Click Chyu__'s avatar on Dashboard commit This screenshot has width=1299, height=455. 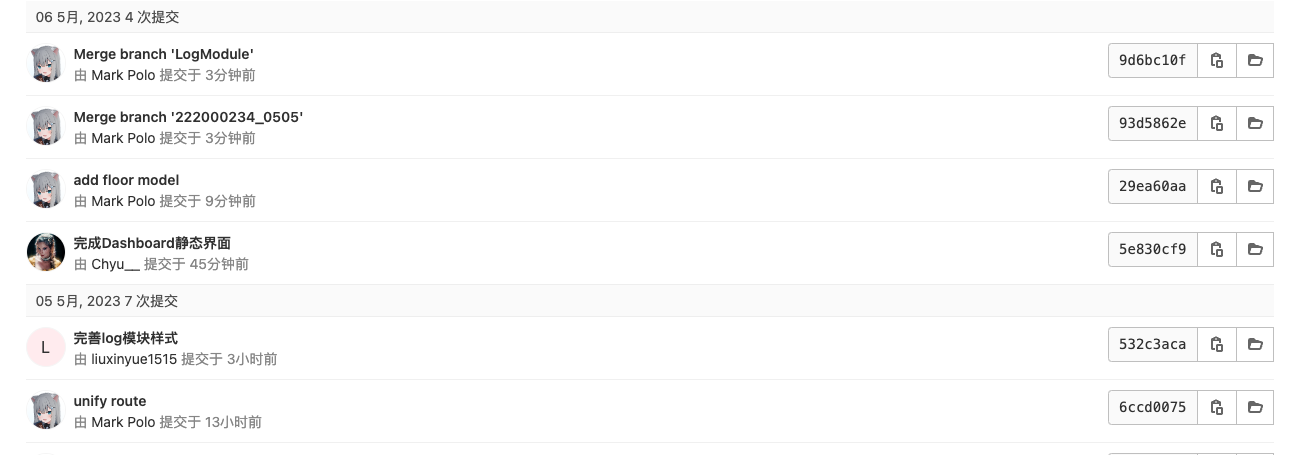tap(45, 252)
